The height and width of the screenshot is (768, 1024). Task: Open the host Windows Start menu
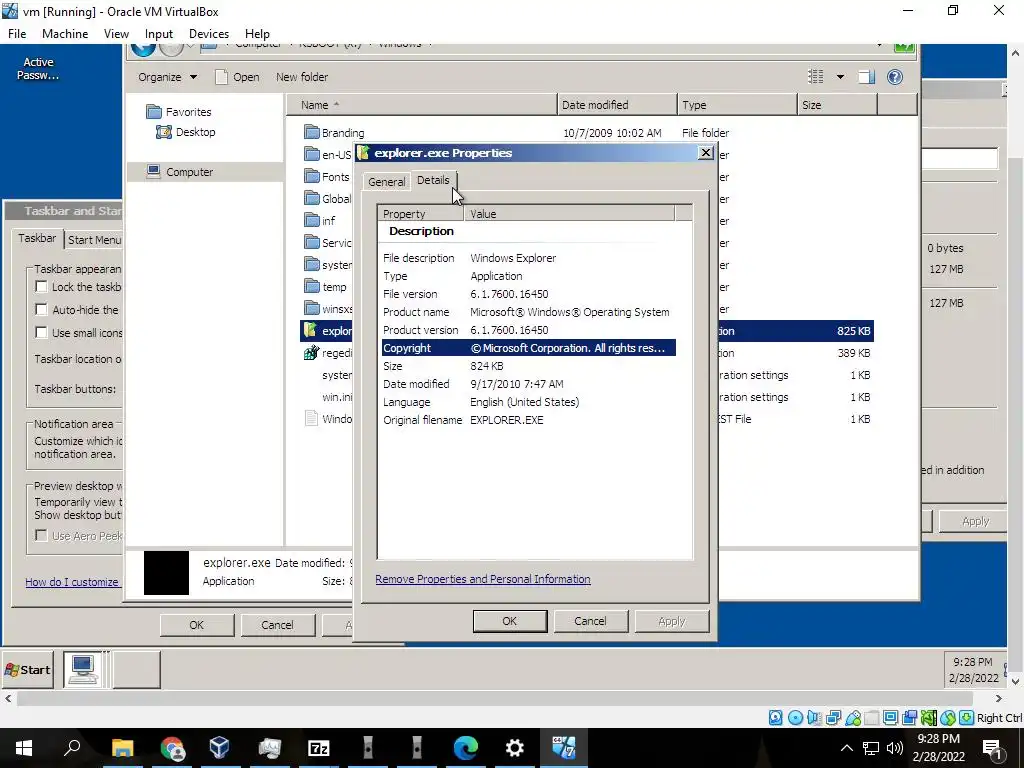24,748
